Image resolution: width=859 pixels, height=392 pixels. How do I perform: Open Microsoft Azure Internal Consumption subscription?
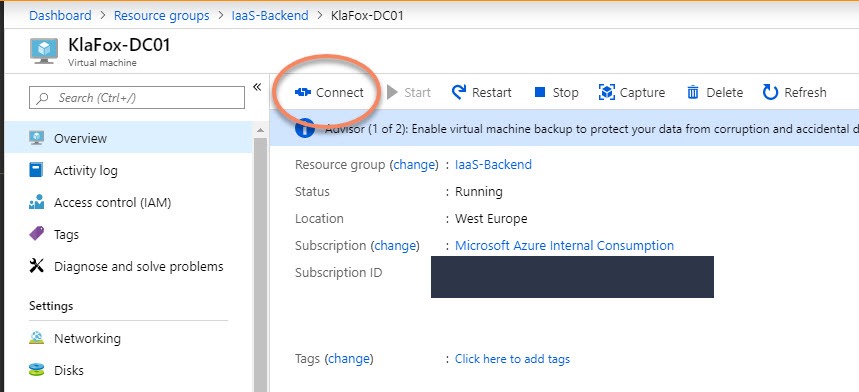(564, 245)
